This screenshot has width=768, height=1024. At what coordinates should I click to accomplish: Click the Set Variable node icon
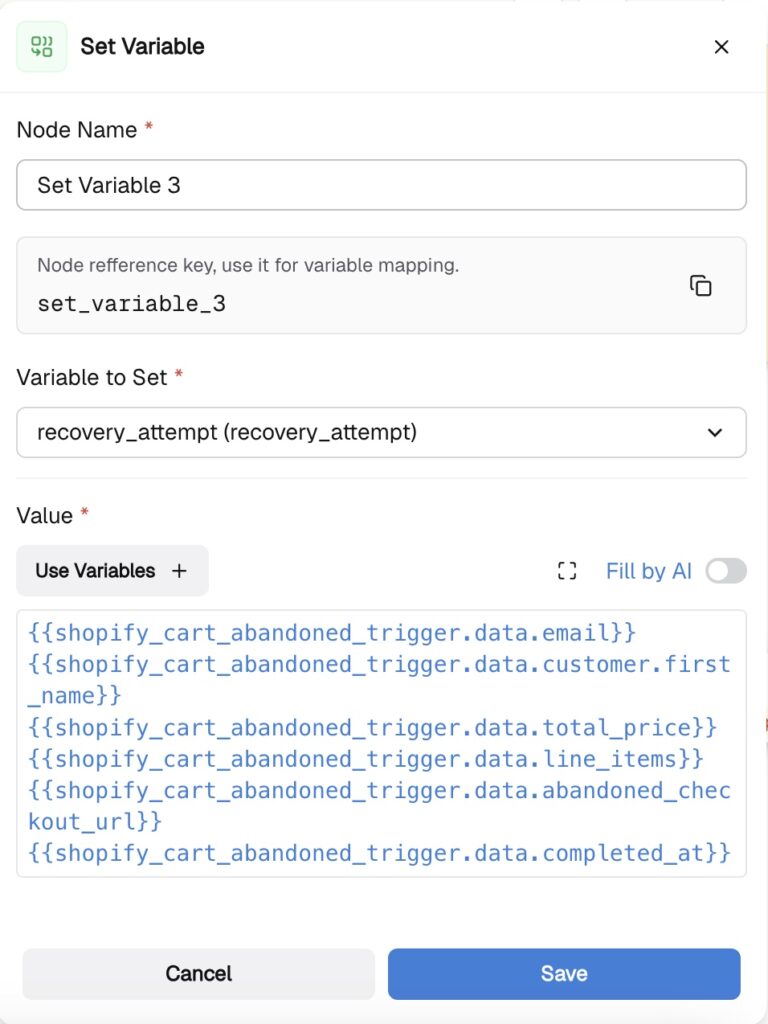coord(41,47)
